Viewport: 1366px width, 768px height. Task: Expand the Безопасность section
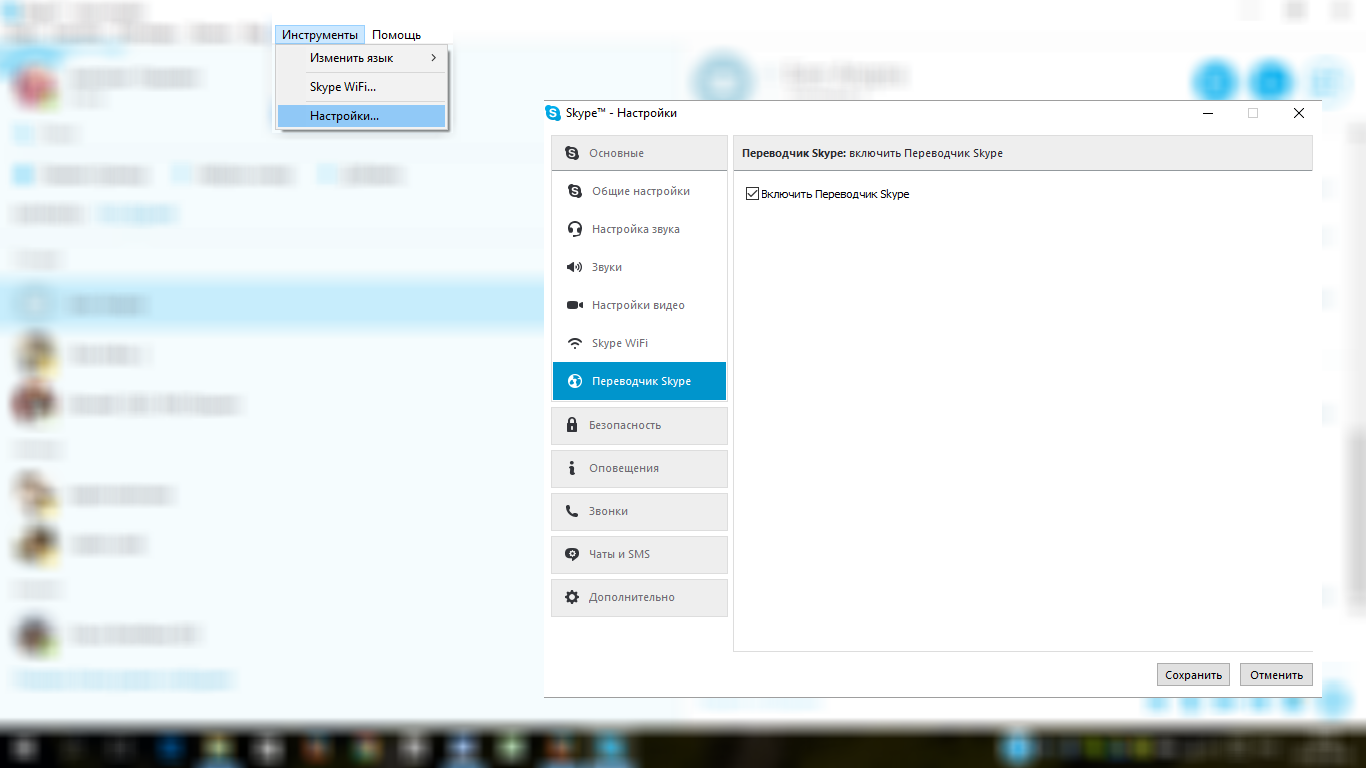639,425
